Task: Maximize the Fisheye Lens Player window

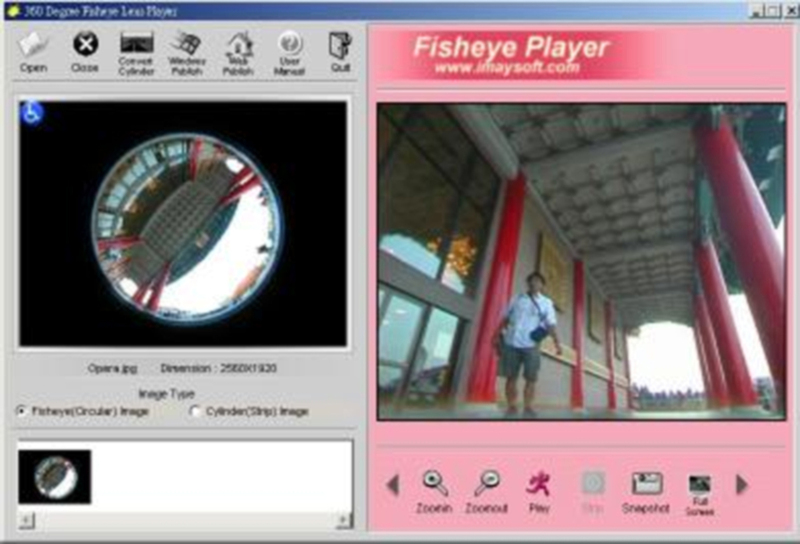Action: pyautogui.click(x=773, y=11)
